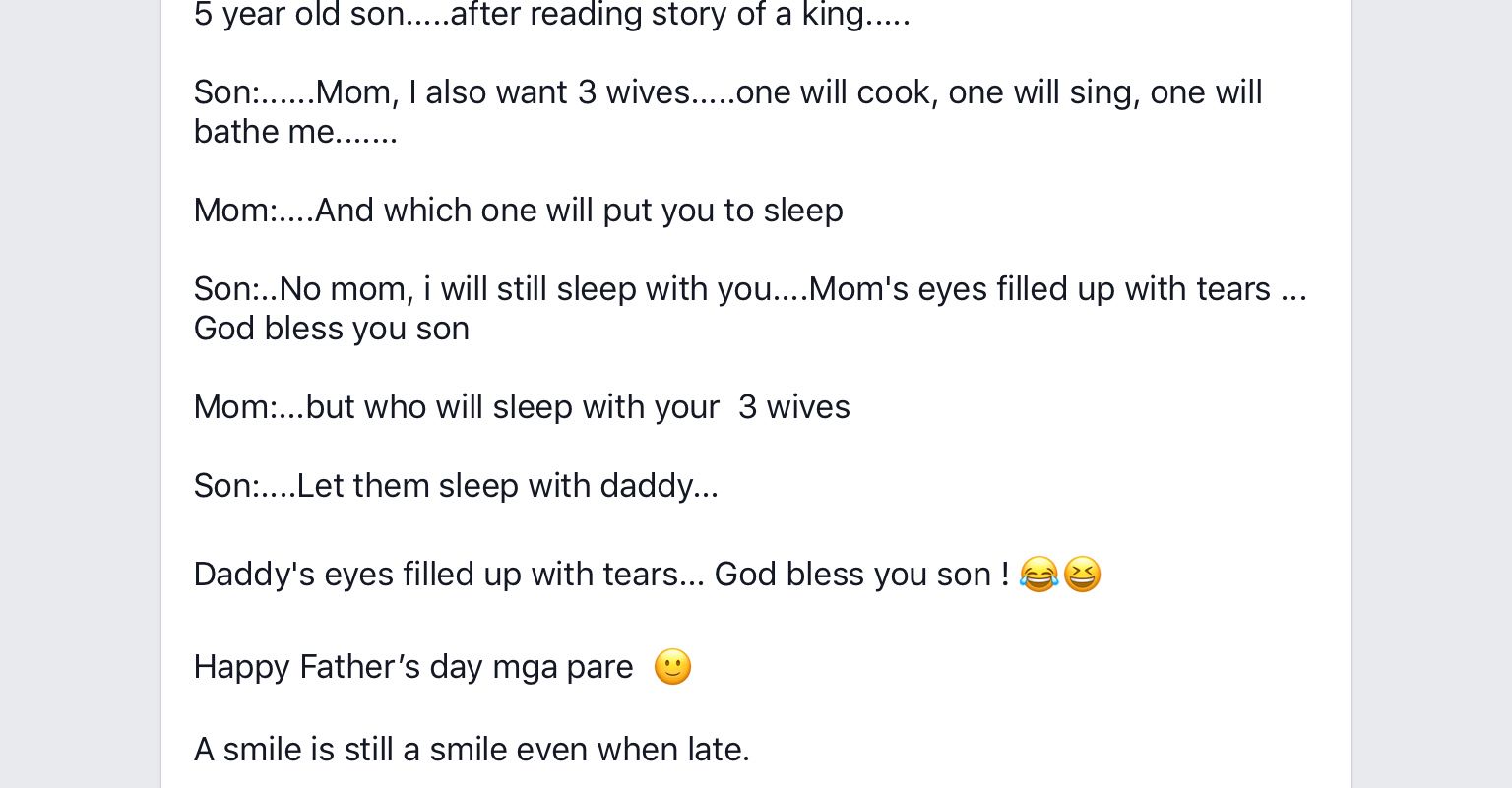Click 'God bless you son' below Son's reply
This screenshot has height=788, width=1512.
pos(332,329)
